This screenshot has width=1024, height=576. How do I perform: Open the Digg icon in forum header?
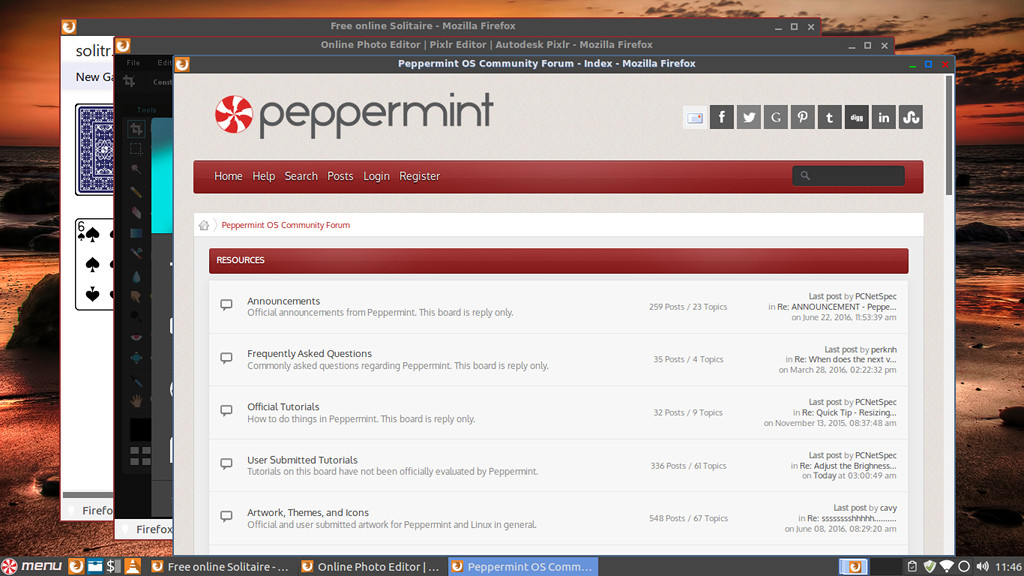tap(857, 118)
